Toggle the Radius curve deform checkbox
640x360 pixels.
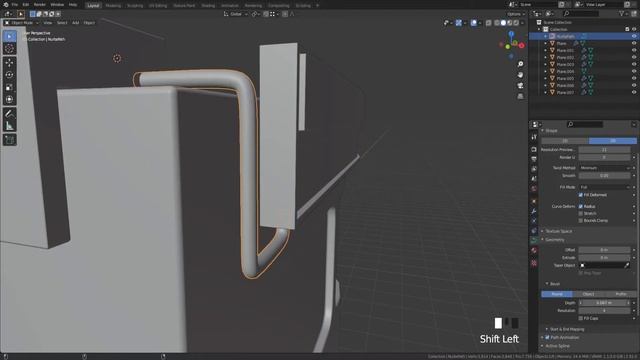(581, 207)
